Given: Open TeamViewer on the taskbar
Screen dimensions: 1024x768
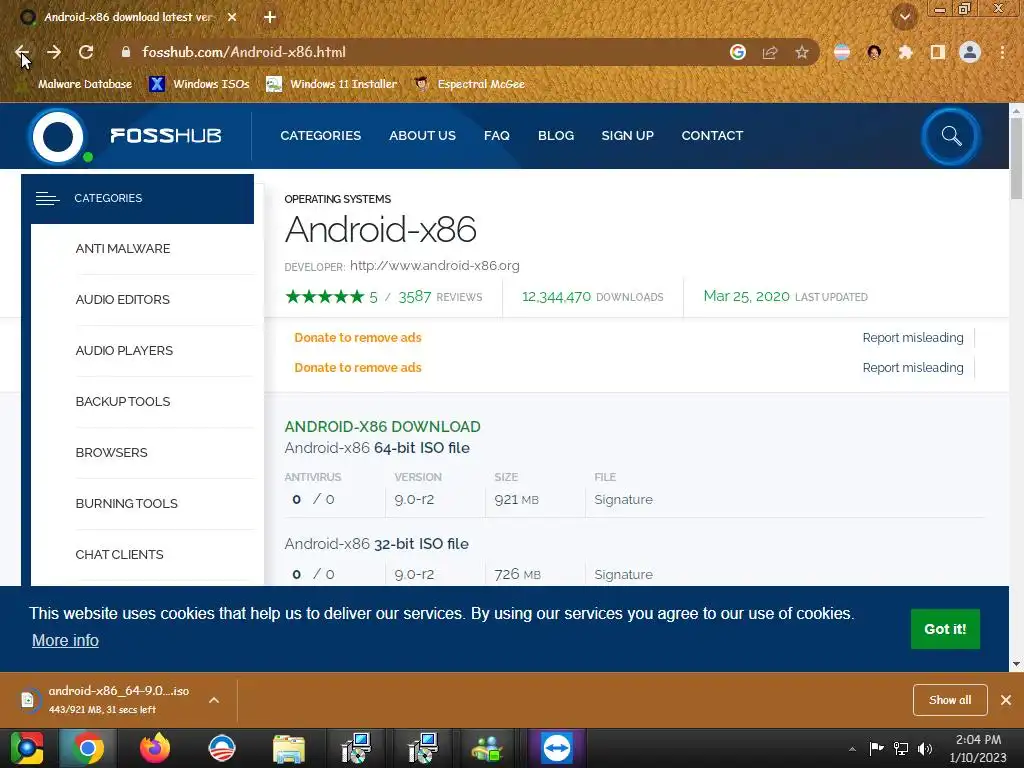Looking at the screenshot, I should (x=556, y=748).
